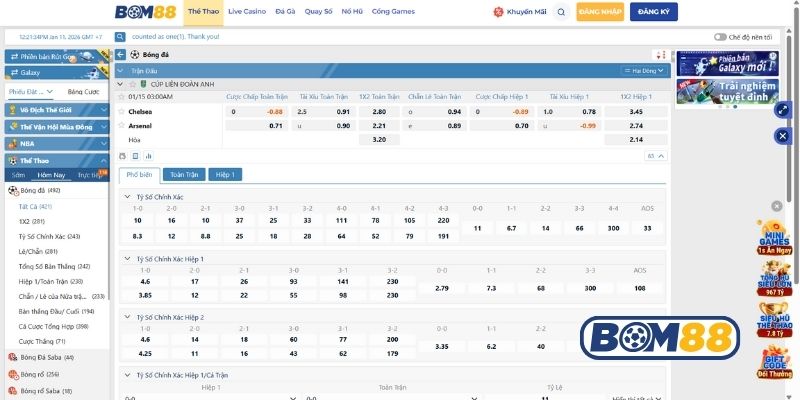Screen dimensions: 800x400
Task: Click the Bóng đá soccer ball sidebar icon
Action: coord(13,190)
